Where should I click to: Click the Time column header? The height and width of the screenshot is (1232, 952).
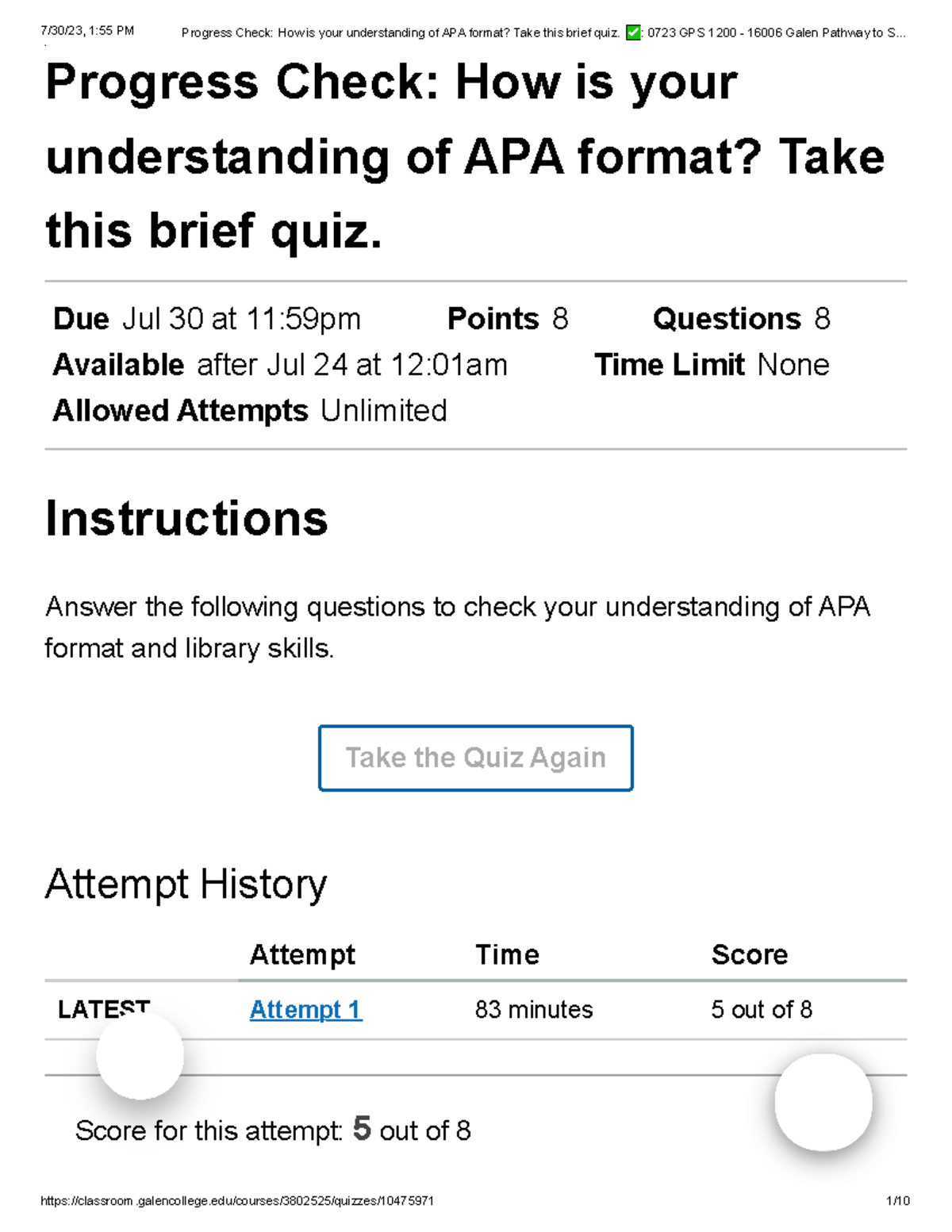click(507, 954)
